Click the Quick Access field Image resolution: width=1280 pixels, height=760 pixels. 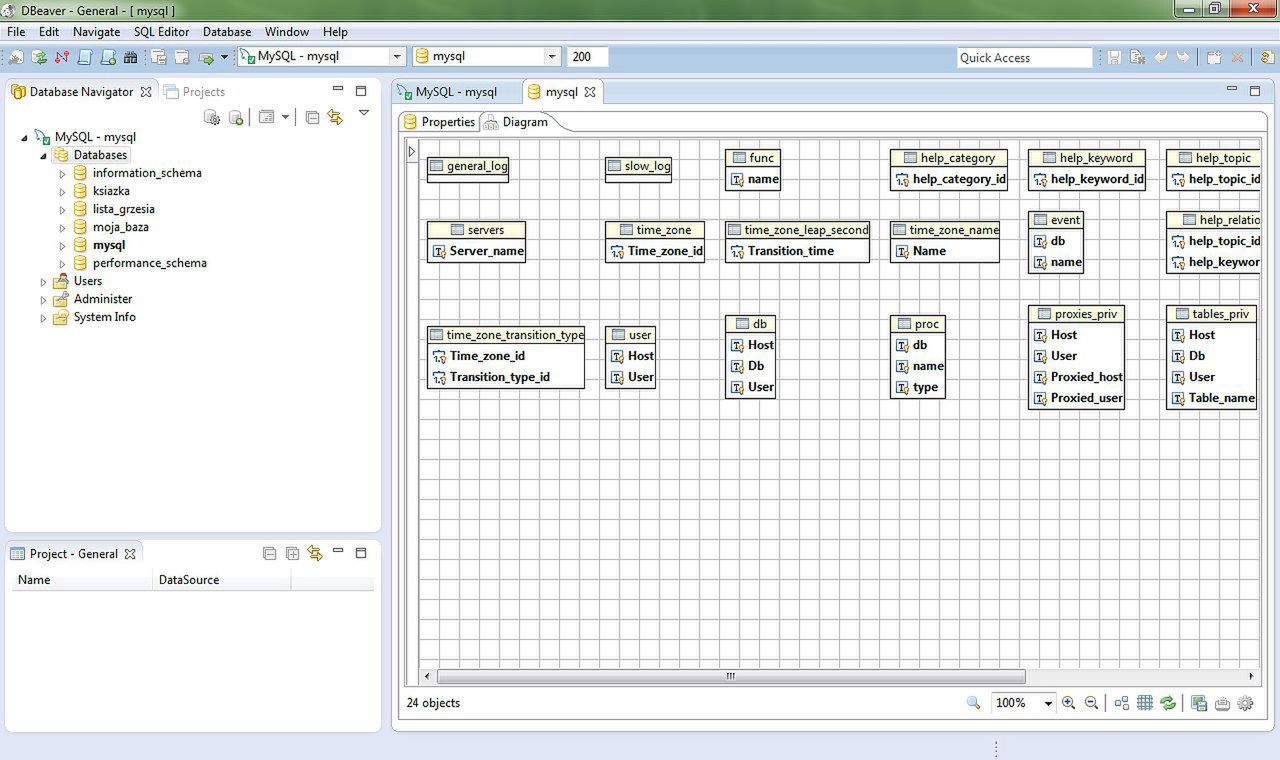pos(1024,58)
